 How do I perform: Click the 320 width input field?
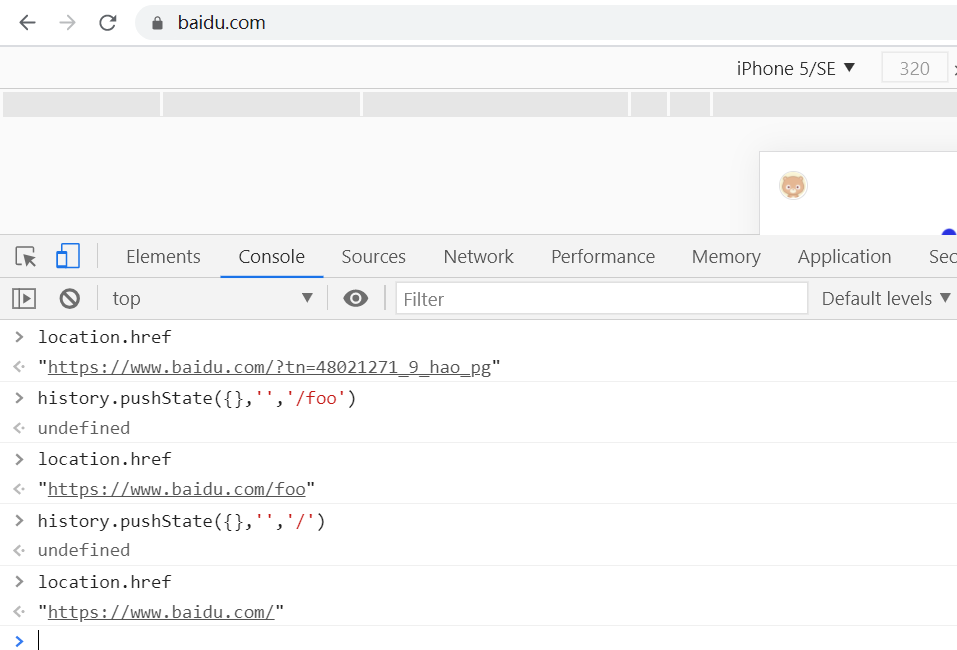(914, 68)
